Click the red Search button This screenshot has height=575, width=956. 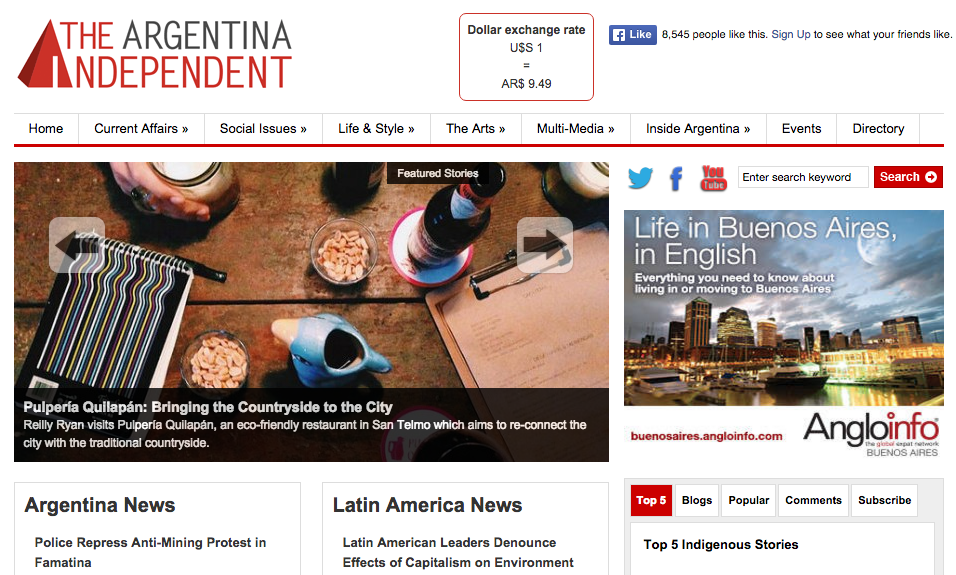click(x=908, y=177)
